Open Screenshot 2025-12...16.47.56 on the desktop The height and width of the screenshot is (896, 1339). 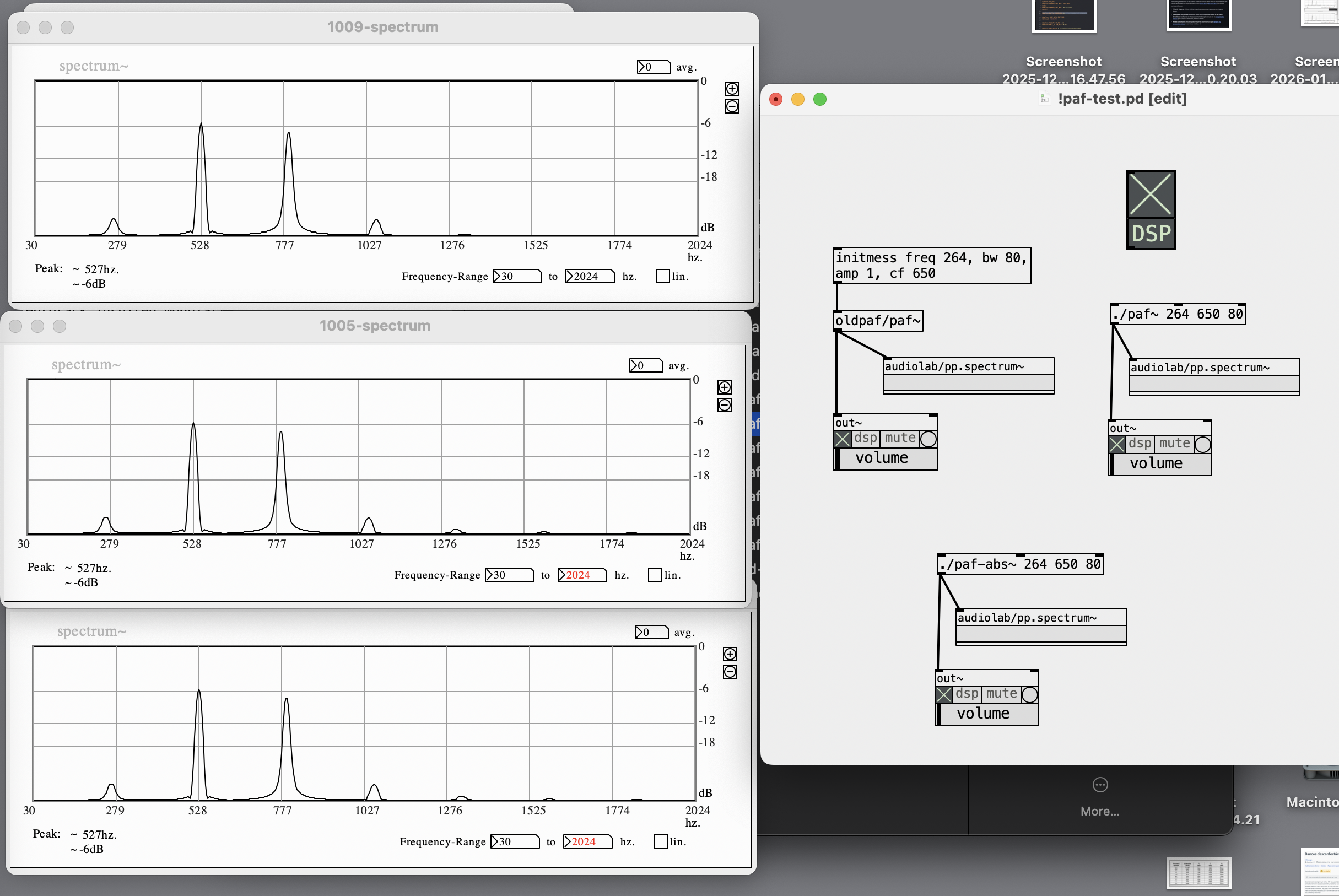1063,17
